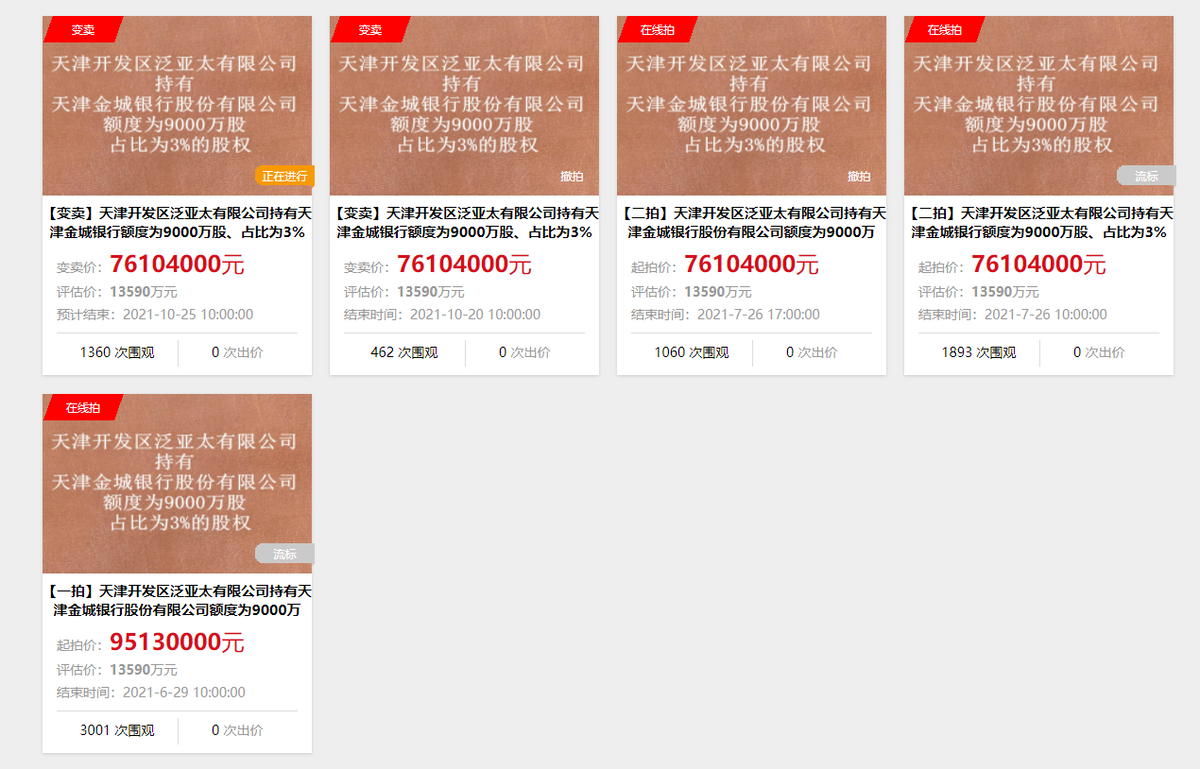Open the 【二拍】 title of the listing with 1060 views
This screenshot has width=1200, height=769.
click(x=752, y=222)
